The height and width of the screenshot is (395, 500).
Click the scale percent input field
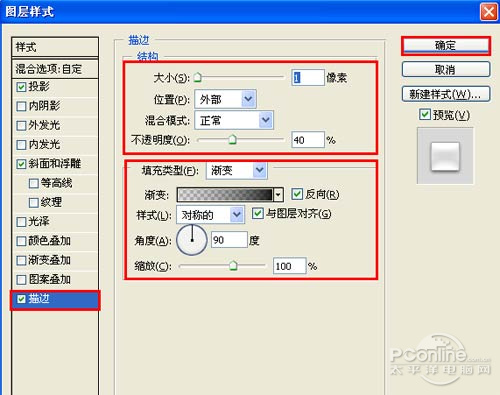tap(289, 266)
